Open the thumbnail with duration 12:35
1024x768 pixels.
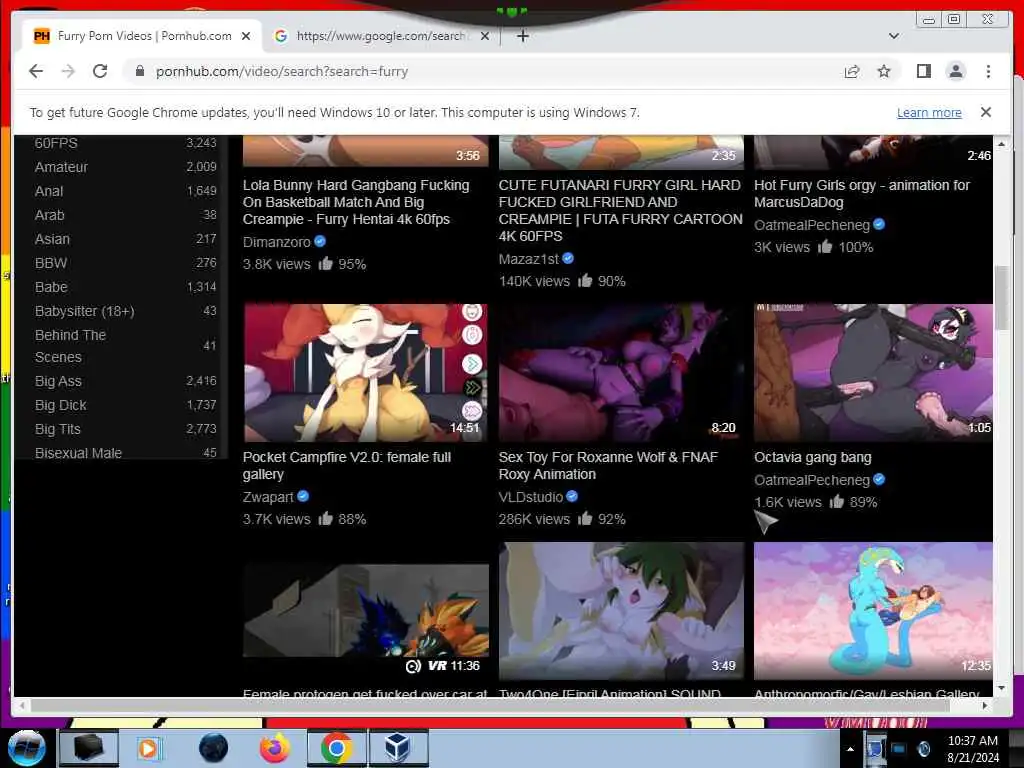873,611
